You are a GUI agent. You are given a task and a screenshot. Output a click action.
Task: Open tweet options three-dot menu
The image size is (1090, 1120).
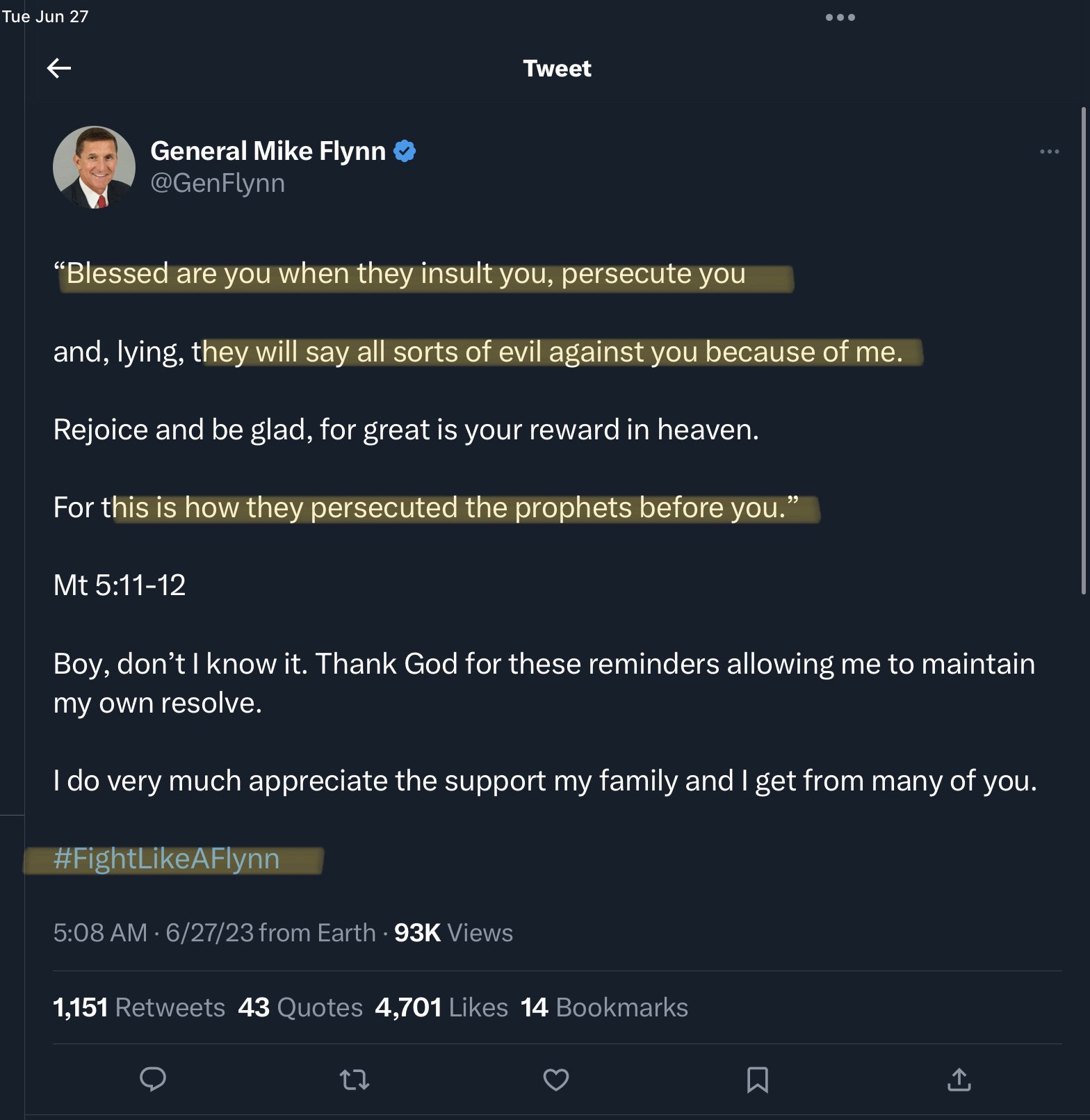point(1049,152)
